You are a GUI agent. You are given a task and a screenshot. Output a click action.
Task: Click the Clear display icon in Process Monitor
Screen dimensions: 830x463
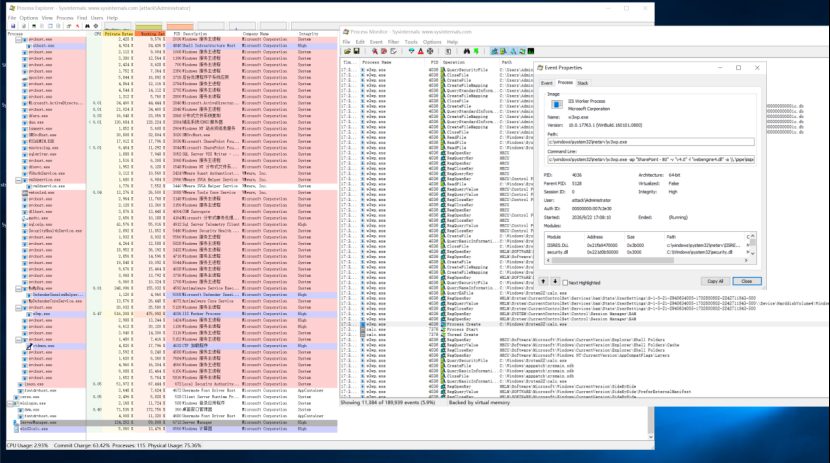point(393,51)
